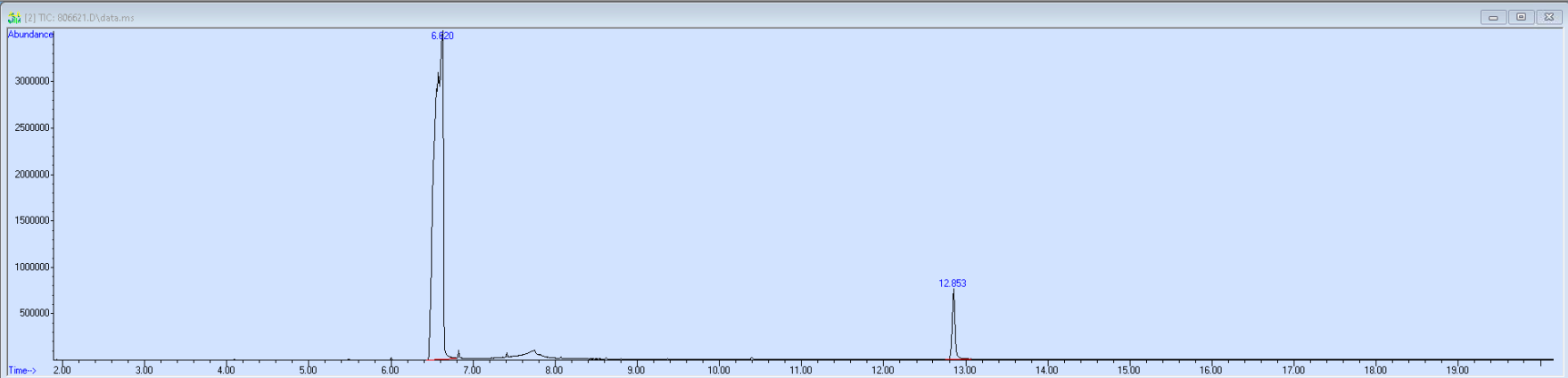Click the 12.00 time axis label
This screenshot has width=1568, height=378.
pyautogui.click(x=883, y=370)
